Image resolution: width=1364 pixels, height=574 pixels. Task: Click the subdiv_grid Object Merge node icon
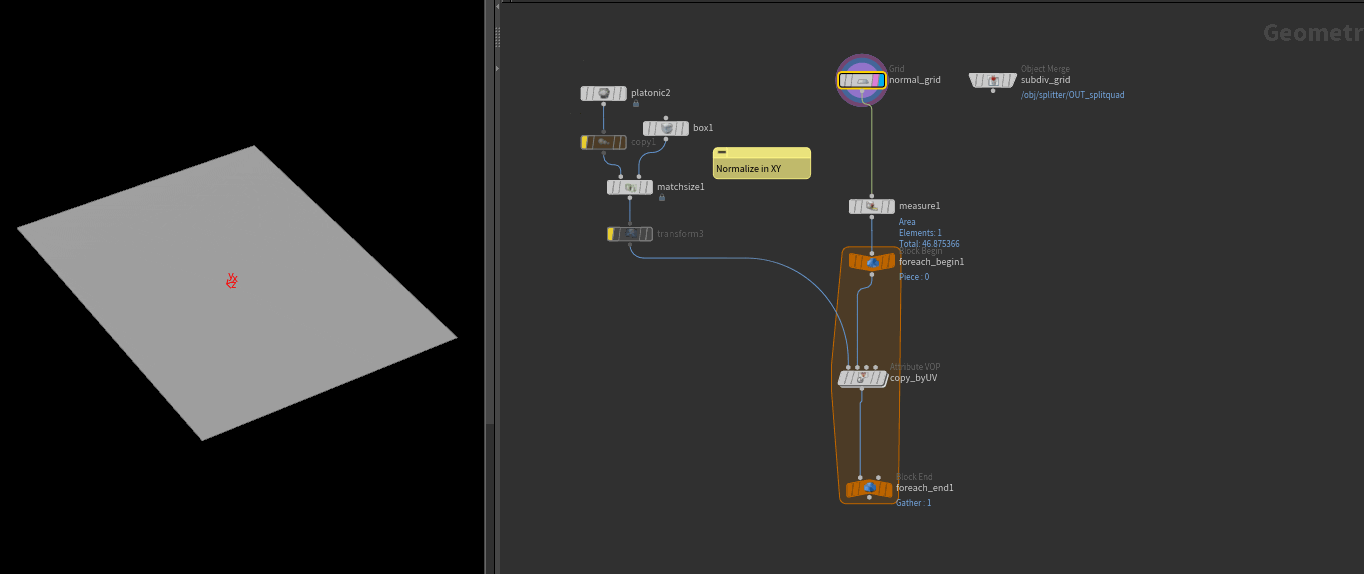pos(993,80)
